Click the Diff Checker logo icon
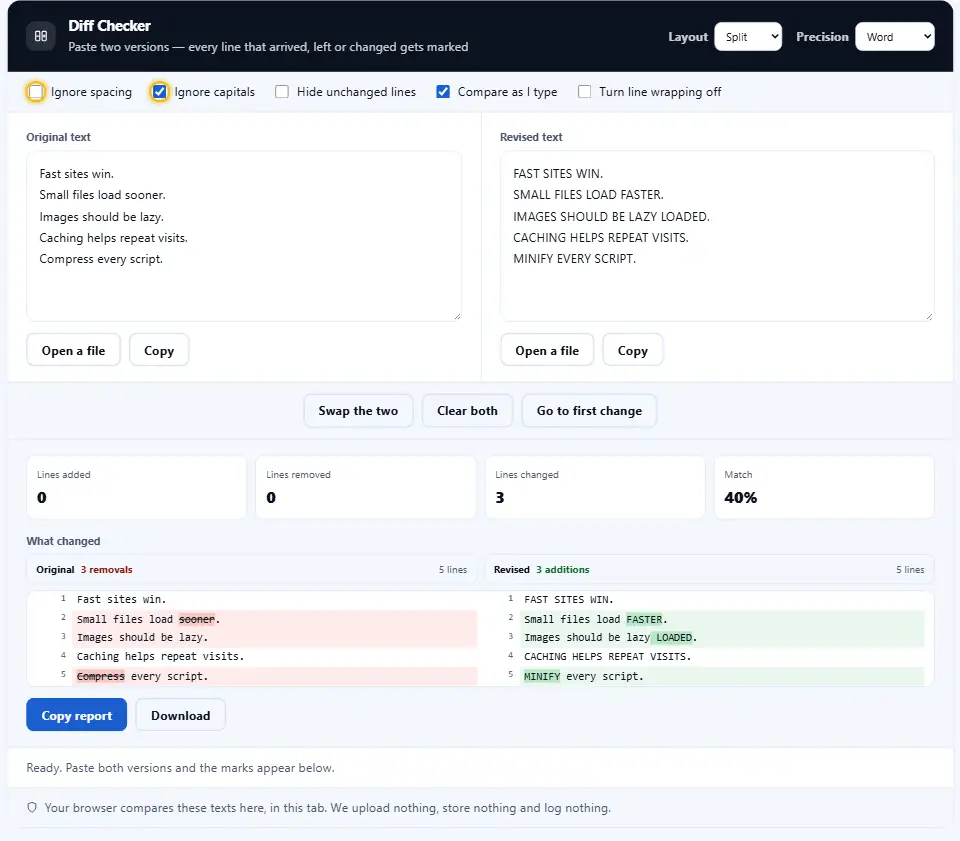The image size is (960, 841). (x=40, y=36)
